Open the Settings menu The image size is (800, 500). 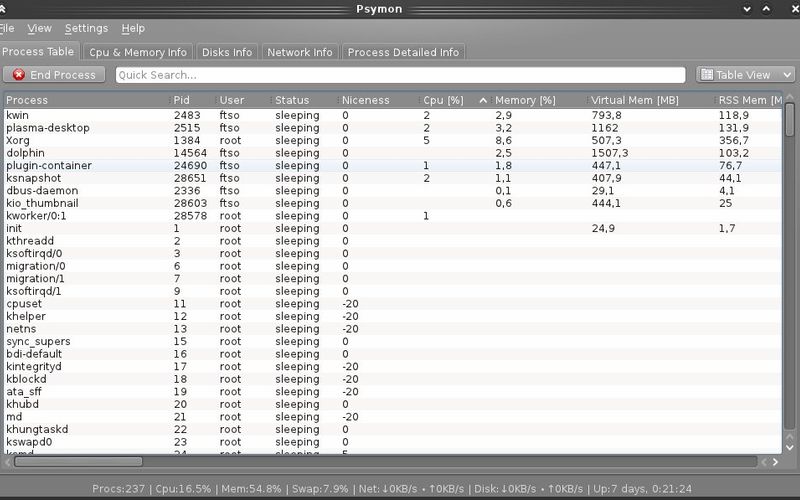[86, 29]
